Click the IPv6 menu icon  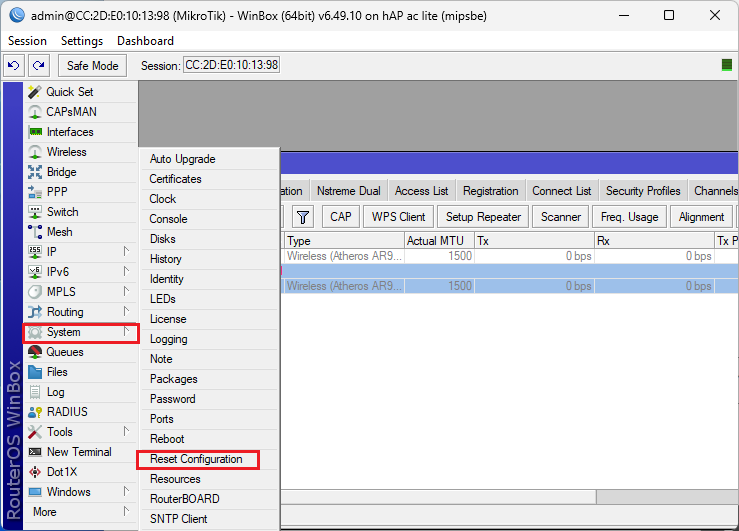(x=35, y=272)
